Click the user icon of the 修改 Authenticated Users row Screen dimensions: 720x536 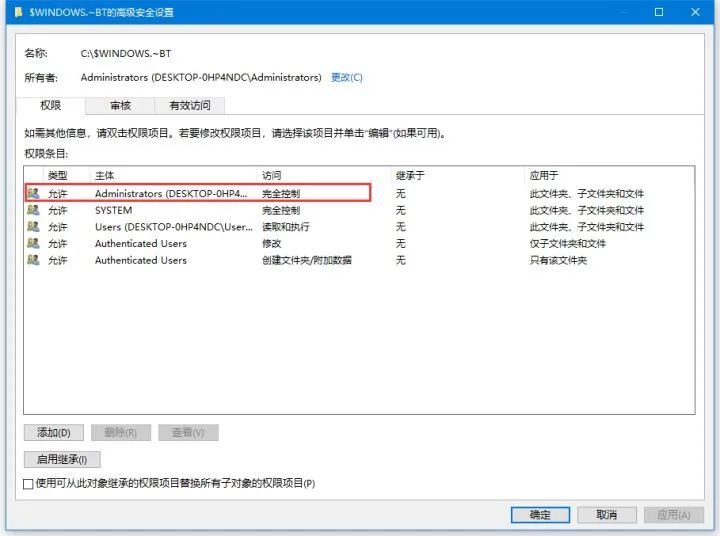pyautogui.click(x=33, y=243)
